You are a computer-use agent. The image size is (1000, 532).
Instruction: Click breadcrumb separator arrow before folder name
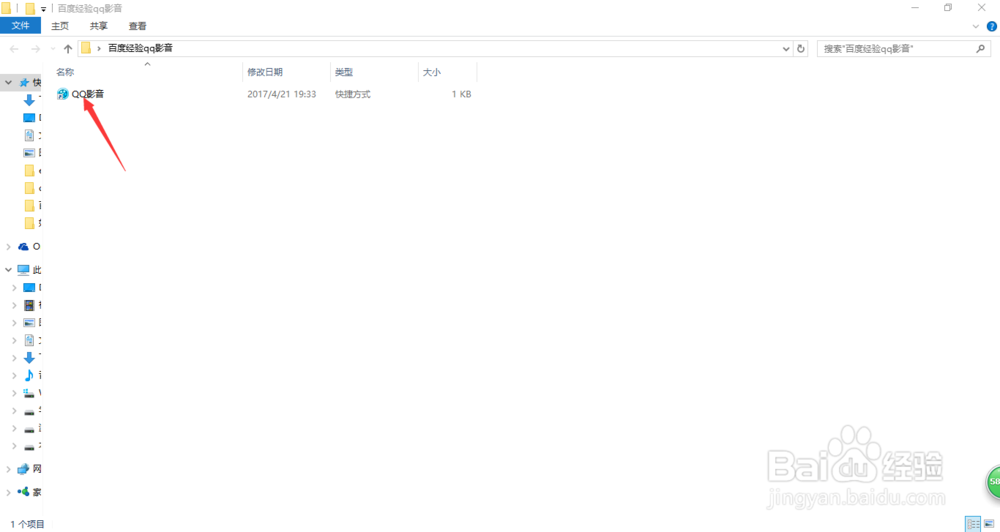[99, 48]
